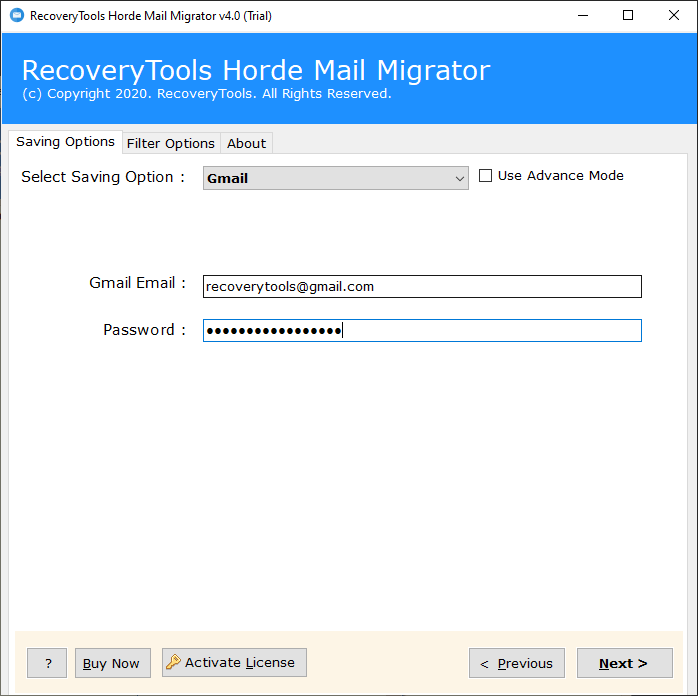Focus the Password input field
Screen dimensions: 698x696
pyautogui.click(x=422, y=331)
